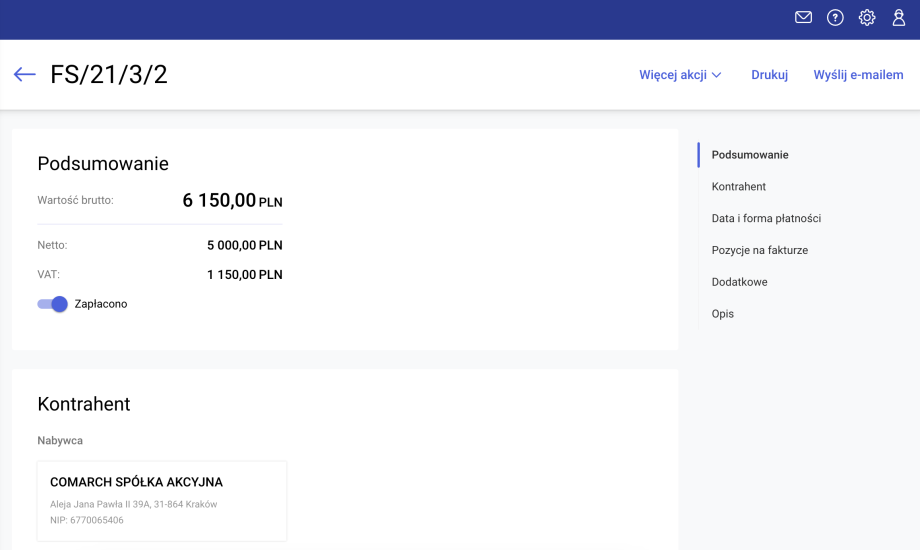The width and height of the screenshot is (920, 550).
Task: Click the VAT amount 1 150,00 PLN
Action: point(244,275)
